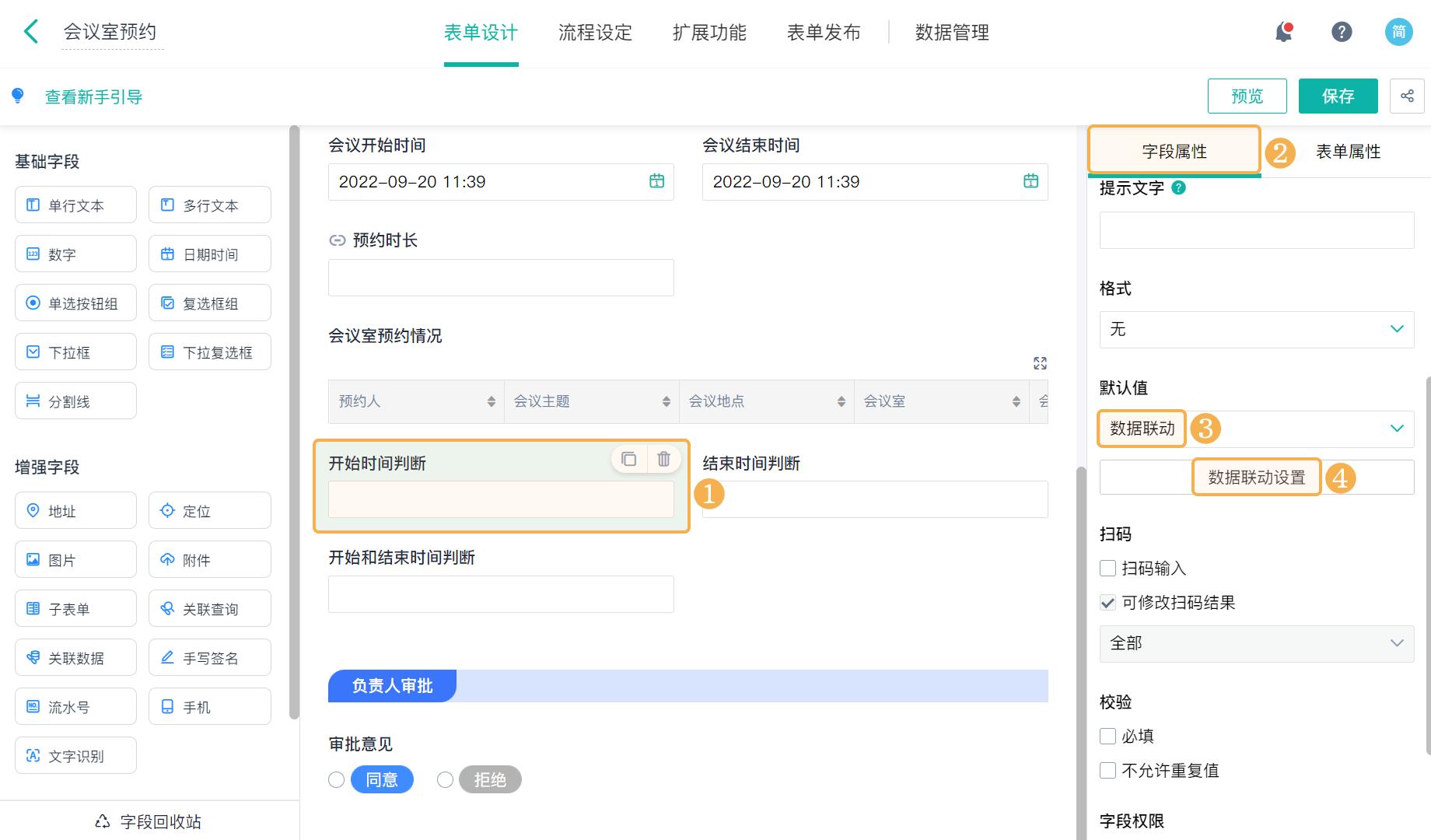This screenshot has width=1431, height=840.
Task: Open the notifications bell
Action: (x=1283, y=31)
